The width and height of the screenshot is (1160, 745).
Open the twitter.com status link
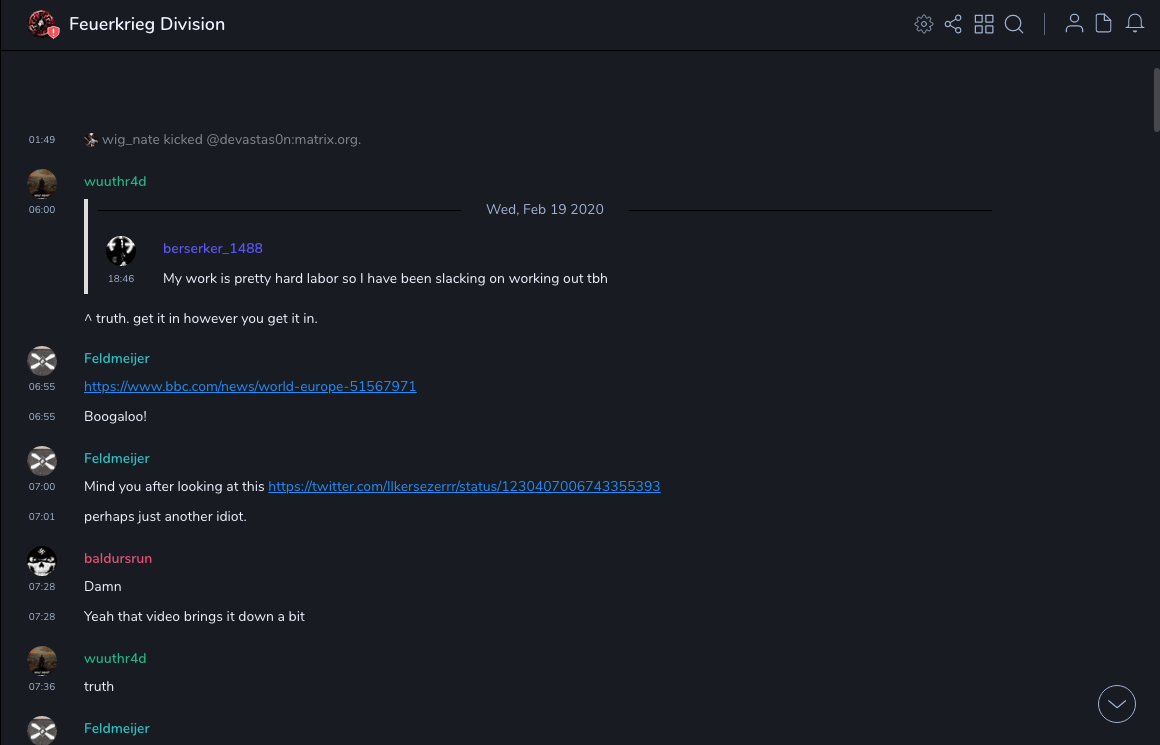tap(464, 486)
